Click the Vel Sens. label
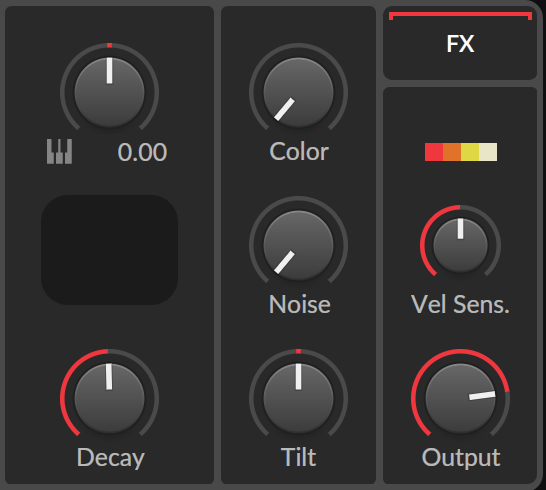546x490 pixels. [x=460, y=305]
